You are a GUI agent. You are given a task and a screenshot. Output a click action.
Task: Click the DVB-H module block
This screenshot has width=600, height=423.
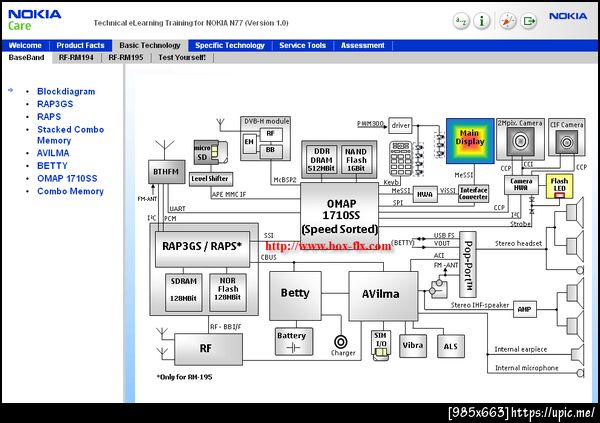click(266, 139)
